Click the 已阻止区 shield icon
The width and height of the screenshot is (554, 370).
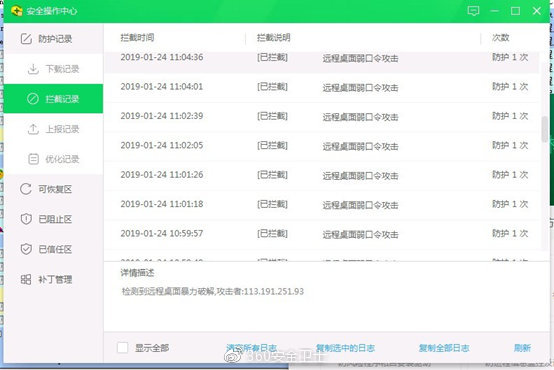[26, 219]
